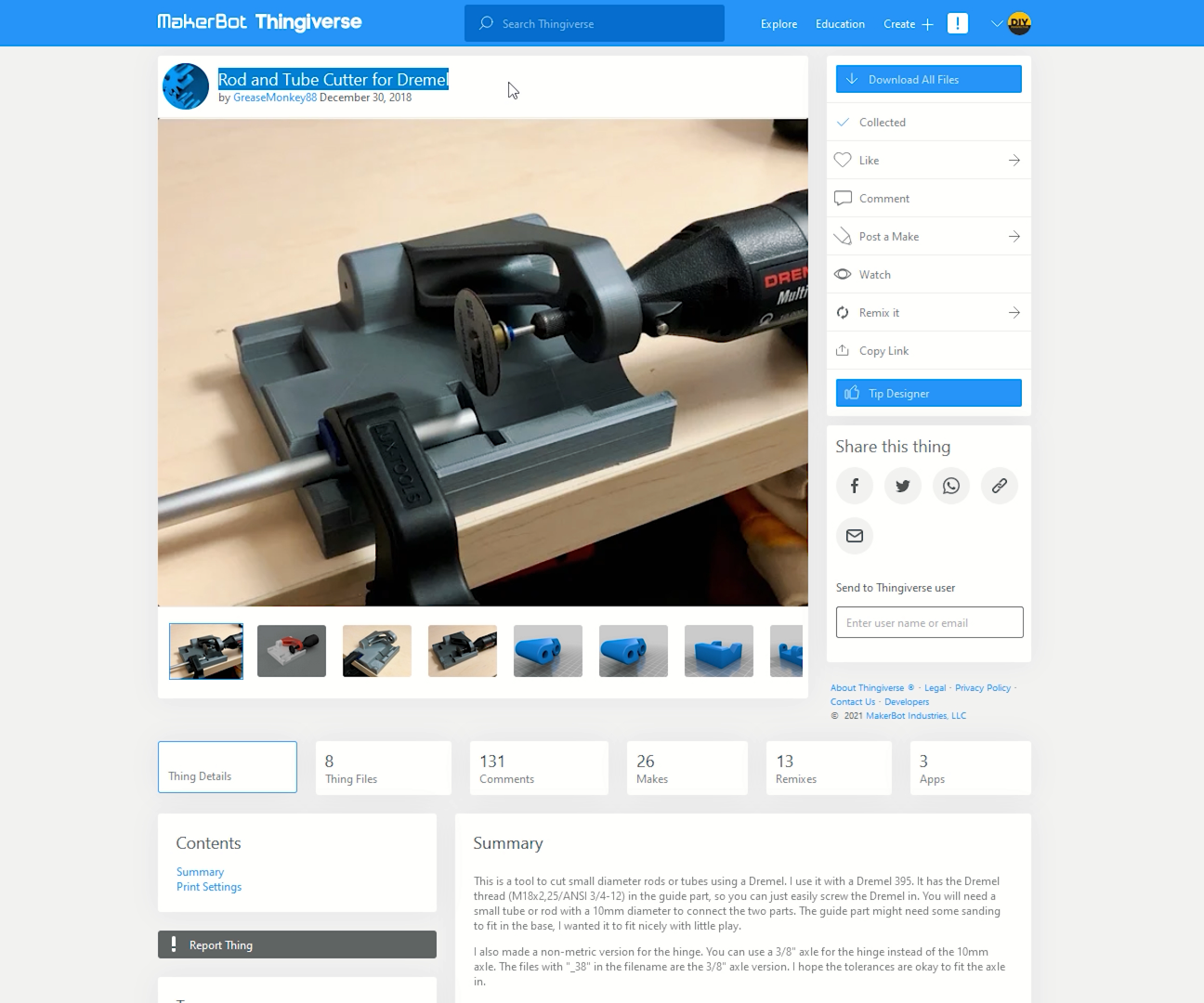Click the Create plus icon
Screen dimensions: 1204x1003
(927, 24)
